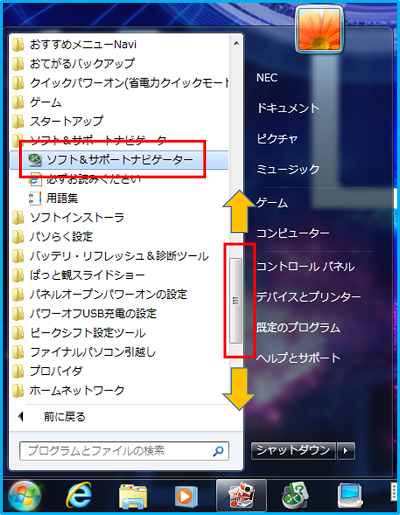400x515 pixels.
Task: Open ミュージック library link
Action: [x=288, y=169]
